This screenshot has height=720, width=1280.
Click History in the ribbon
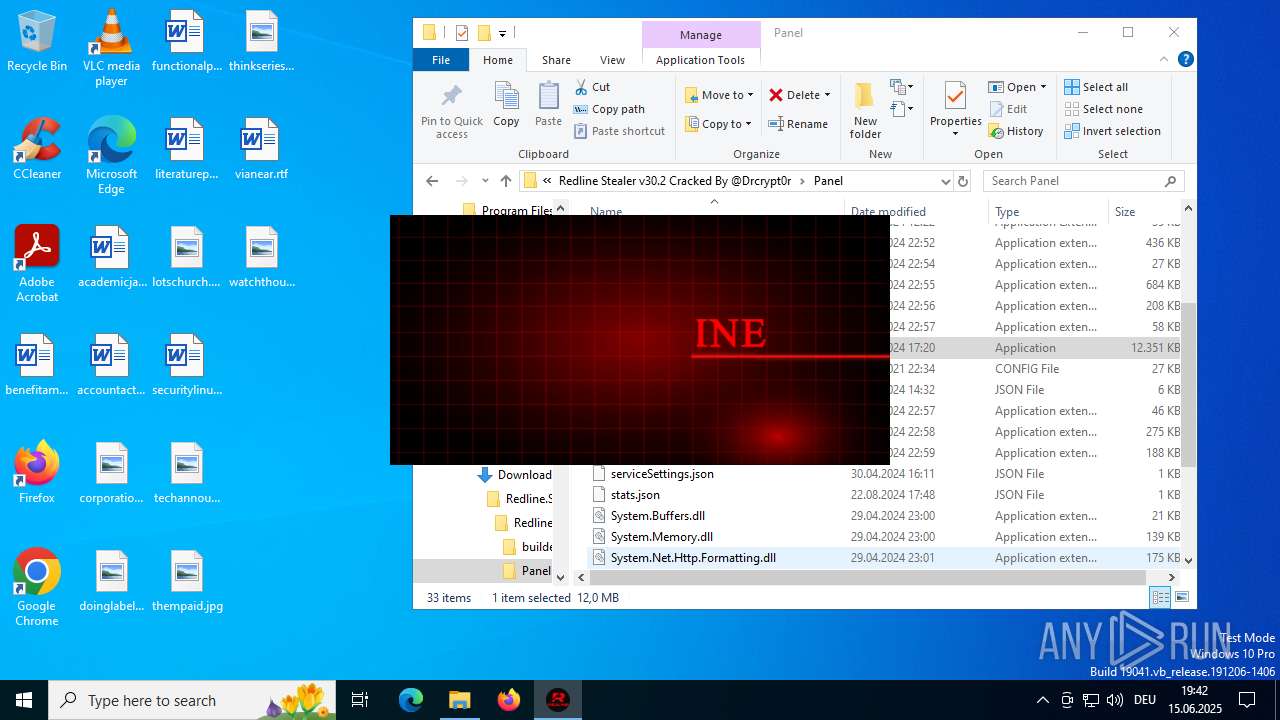[x=1016, y=131]
